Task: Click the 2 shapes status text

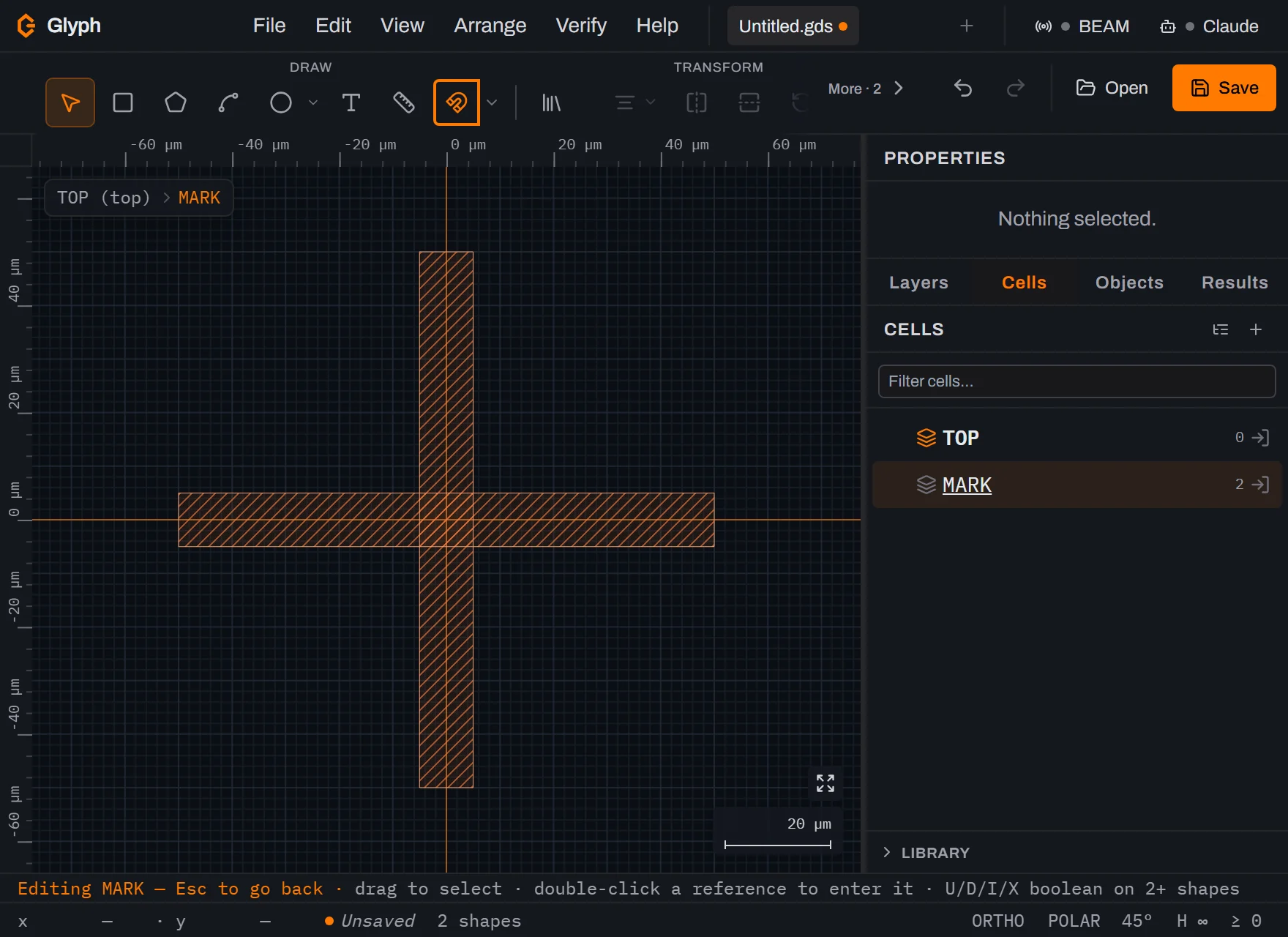Action: pyautogui.click(x=479, y=921)
